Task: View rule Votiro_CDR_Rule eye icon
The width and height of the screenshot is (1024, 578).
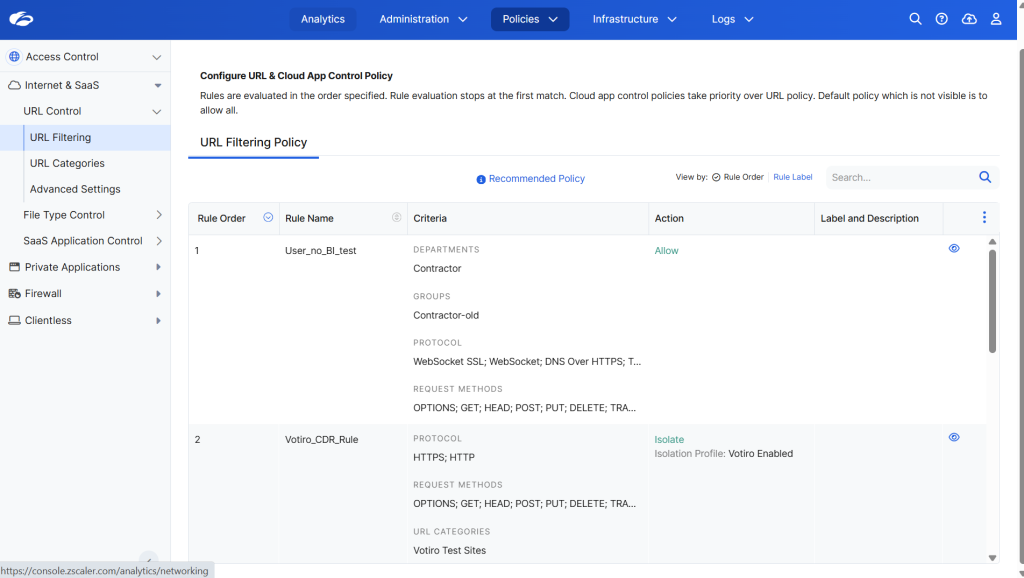Action: [x=954, y=437]
